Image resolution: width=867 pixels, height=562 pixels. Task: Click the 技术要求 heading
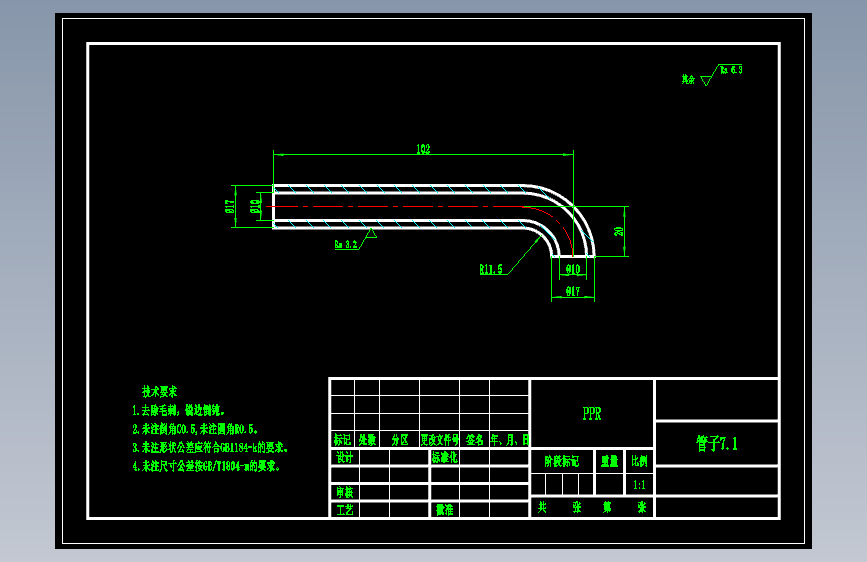pos(159,392)
